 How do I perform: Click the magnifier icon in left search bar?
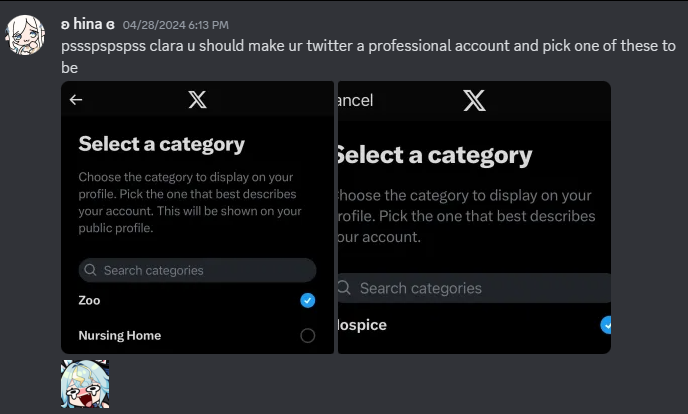pyautogui.click(x=90, y=270)
